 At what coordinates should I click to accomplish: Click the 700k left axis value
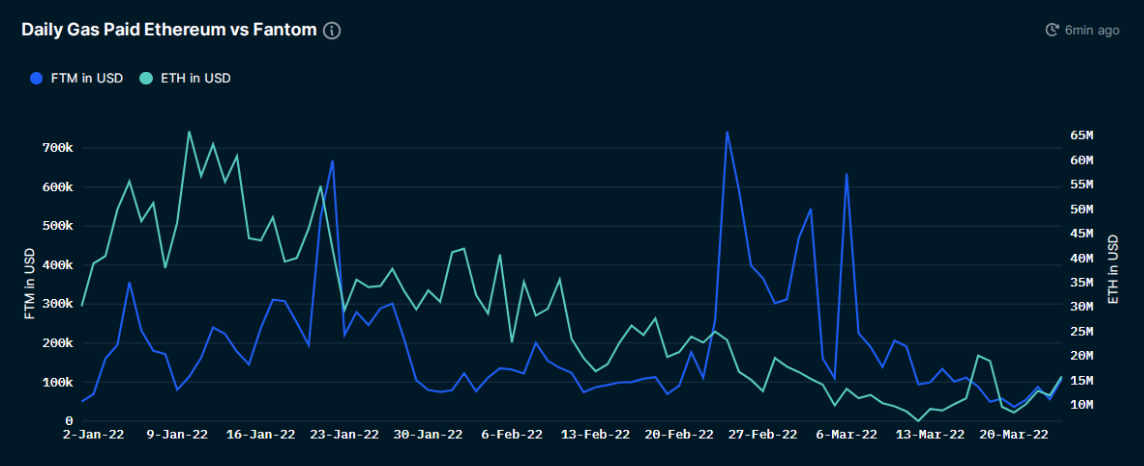click(x=58, y=148)
